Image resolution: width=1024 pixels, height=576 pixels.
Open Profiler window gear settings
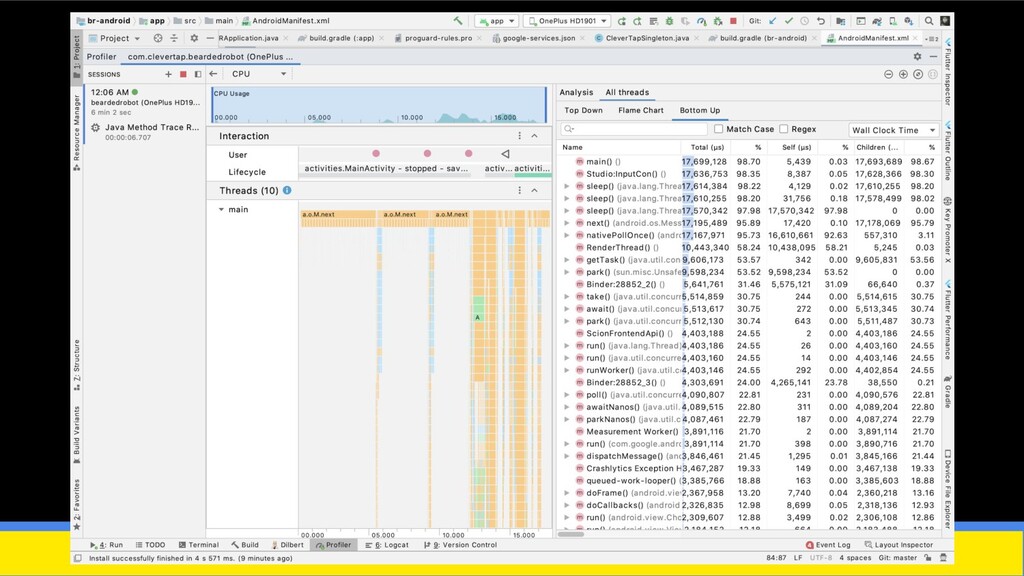tap(918, 57)
